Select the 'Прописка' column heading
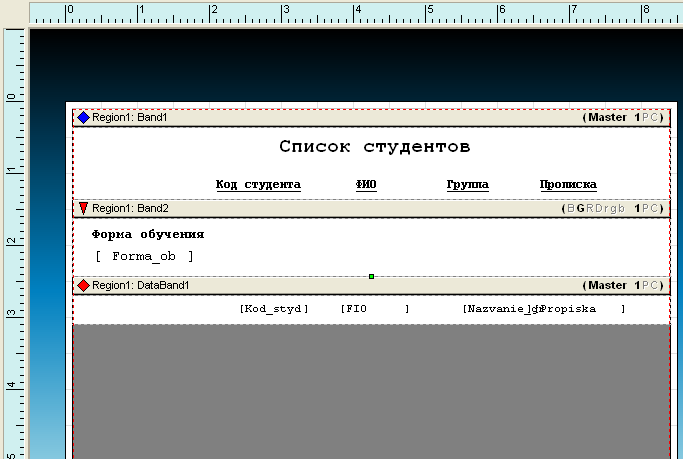 (x=568, y=185)
